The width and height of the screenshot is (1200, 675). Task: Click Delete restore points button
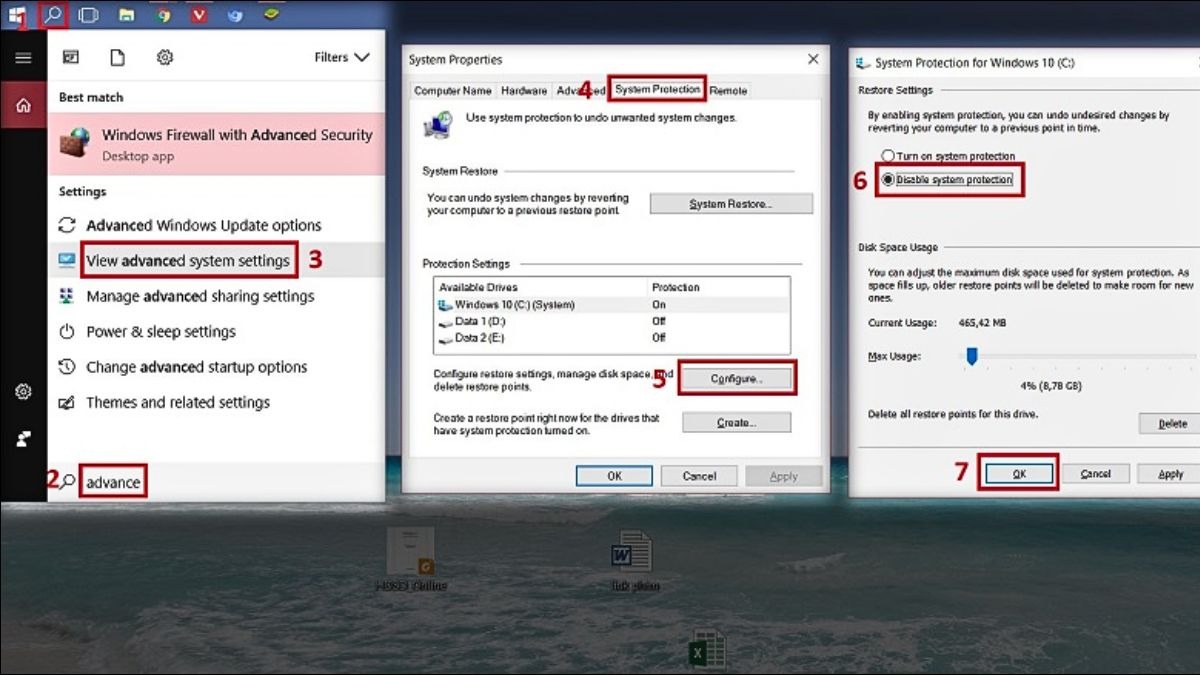click(x=1172, y=424)
